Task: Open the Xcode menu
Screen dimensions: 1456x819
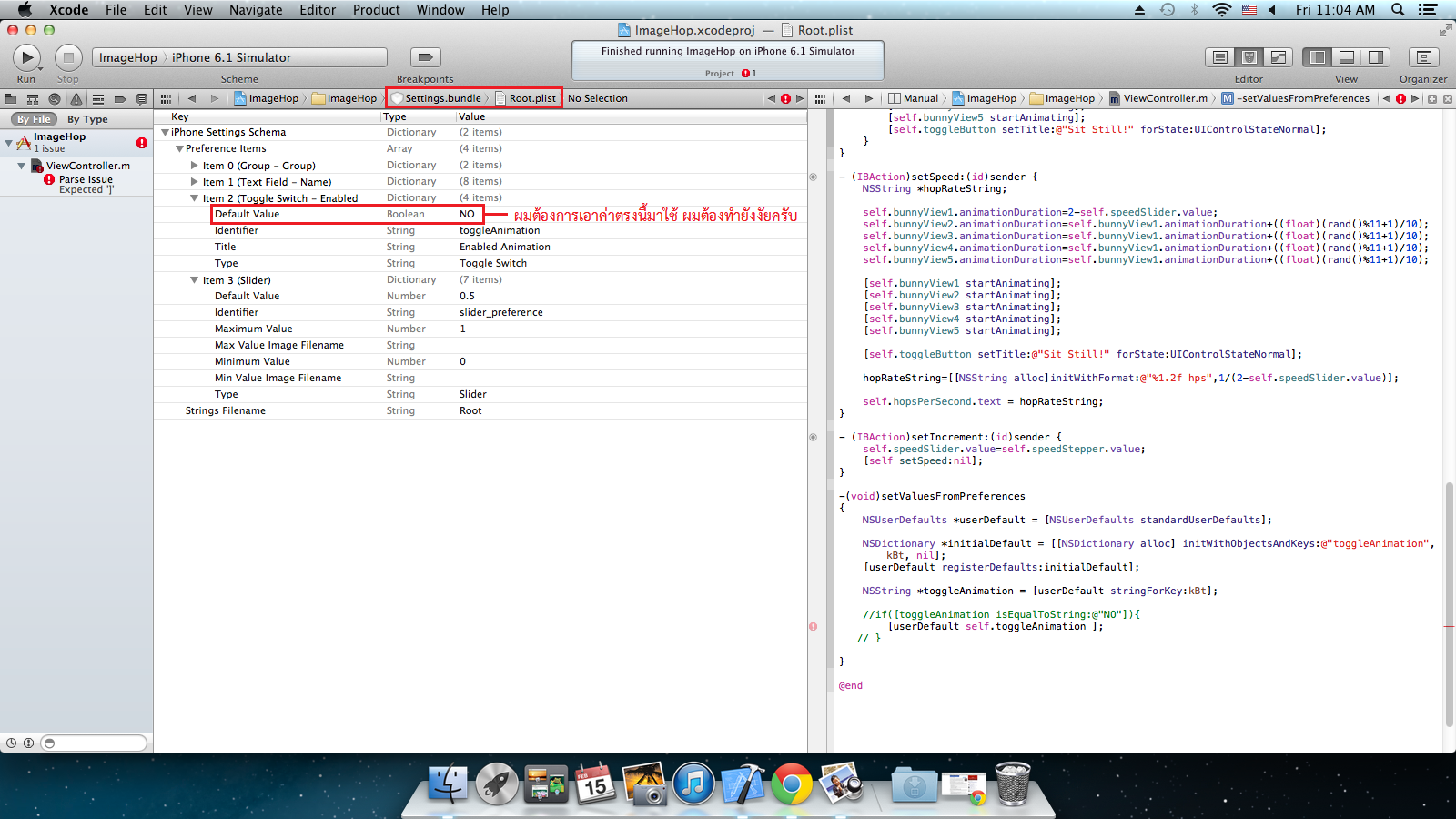Action: (x=69, y=9)
